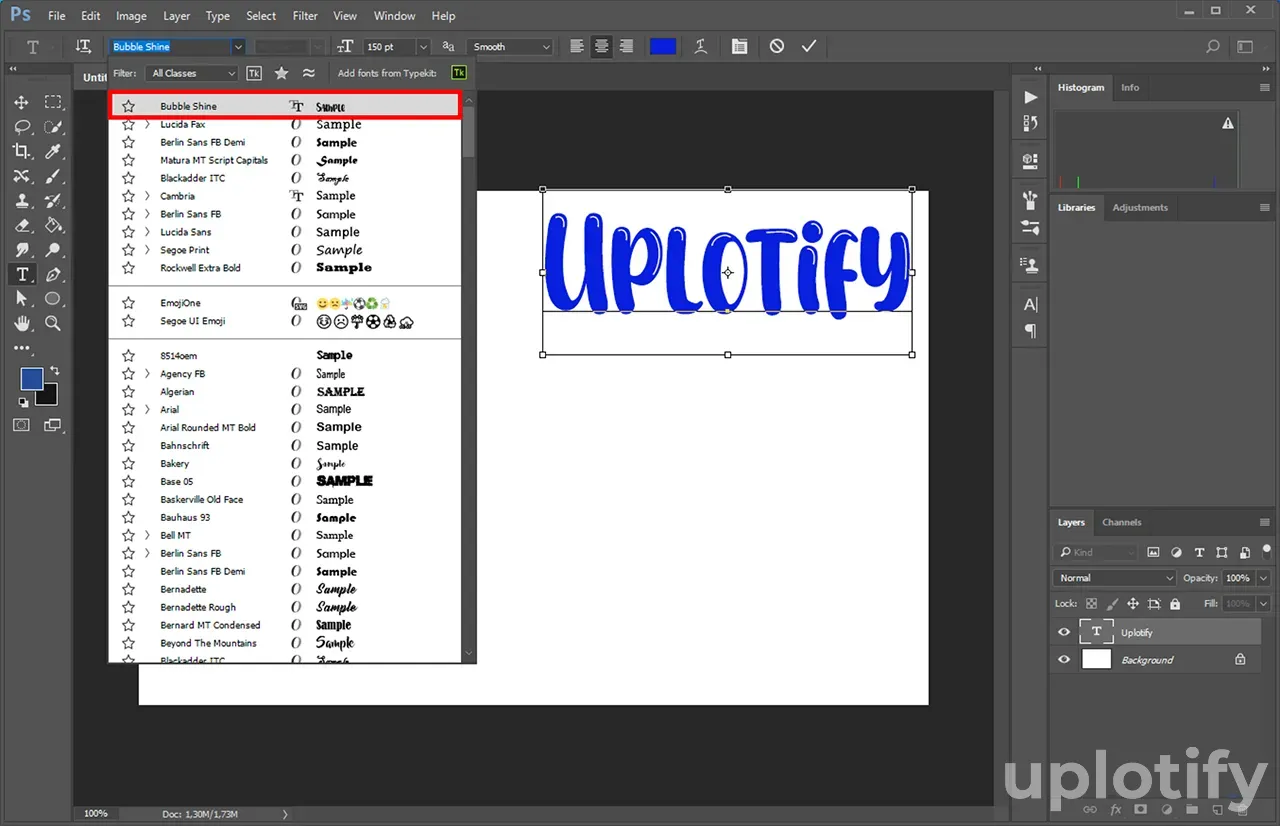The image size is (1280, 826).
Task: Switch to the Adjustments tab
Action: [1140, 207]
